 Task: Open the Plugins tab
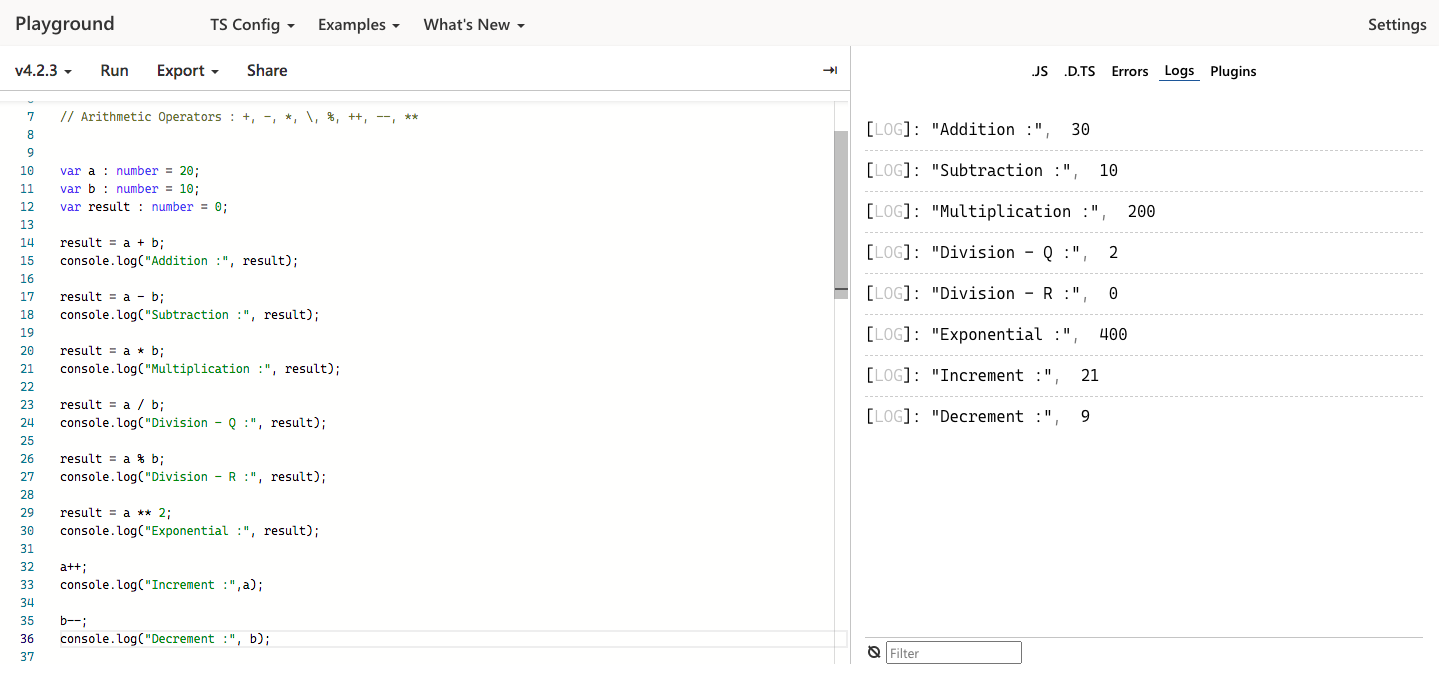[x=1233, y=72]
